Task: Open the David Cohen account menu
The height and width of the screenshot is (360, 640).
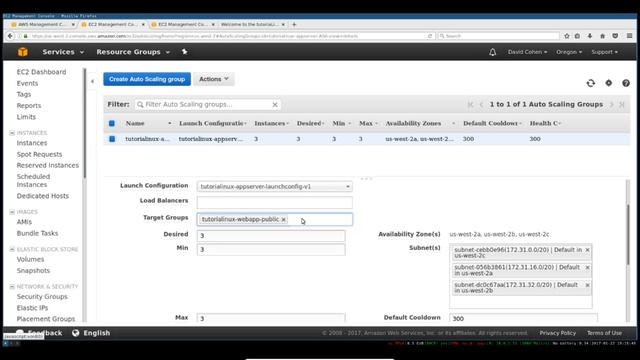Action: click(x=527, y=52)
